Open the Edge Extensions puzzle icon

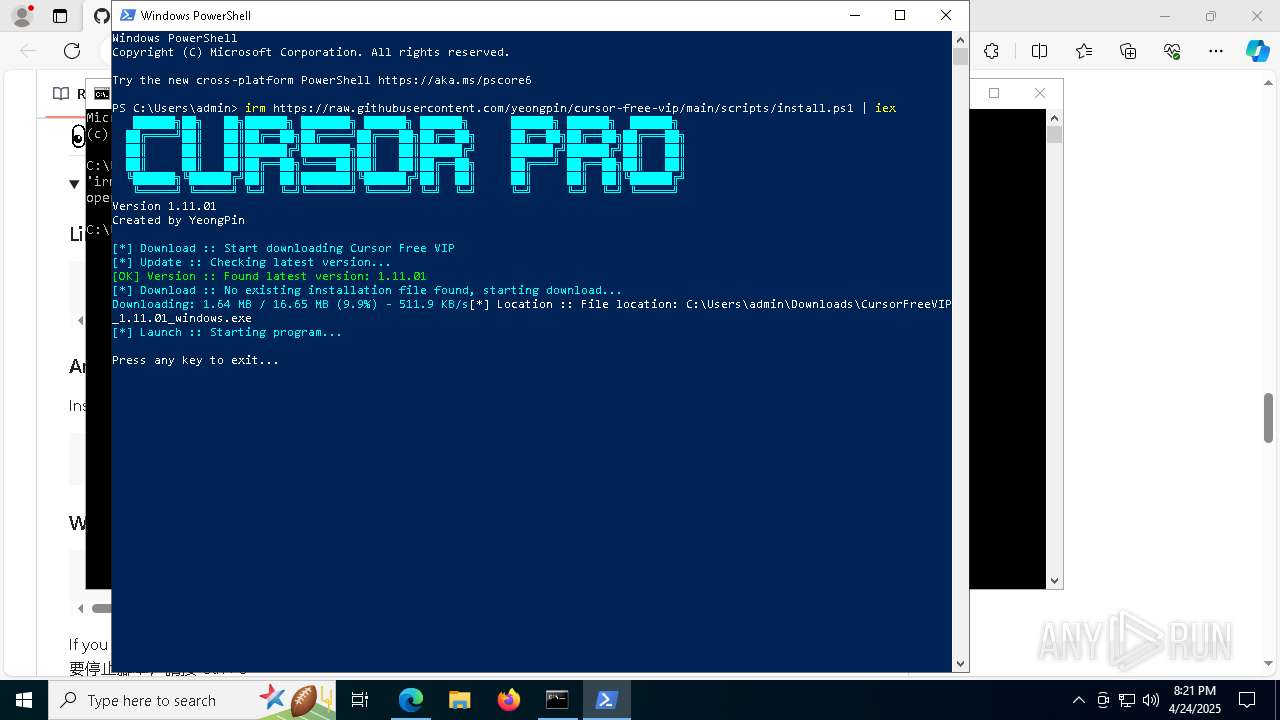[991, 51]
